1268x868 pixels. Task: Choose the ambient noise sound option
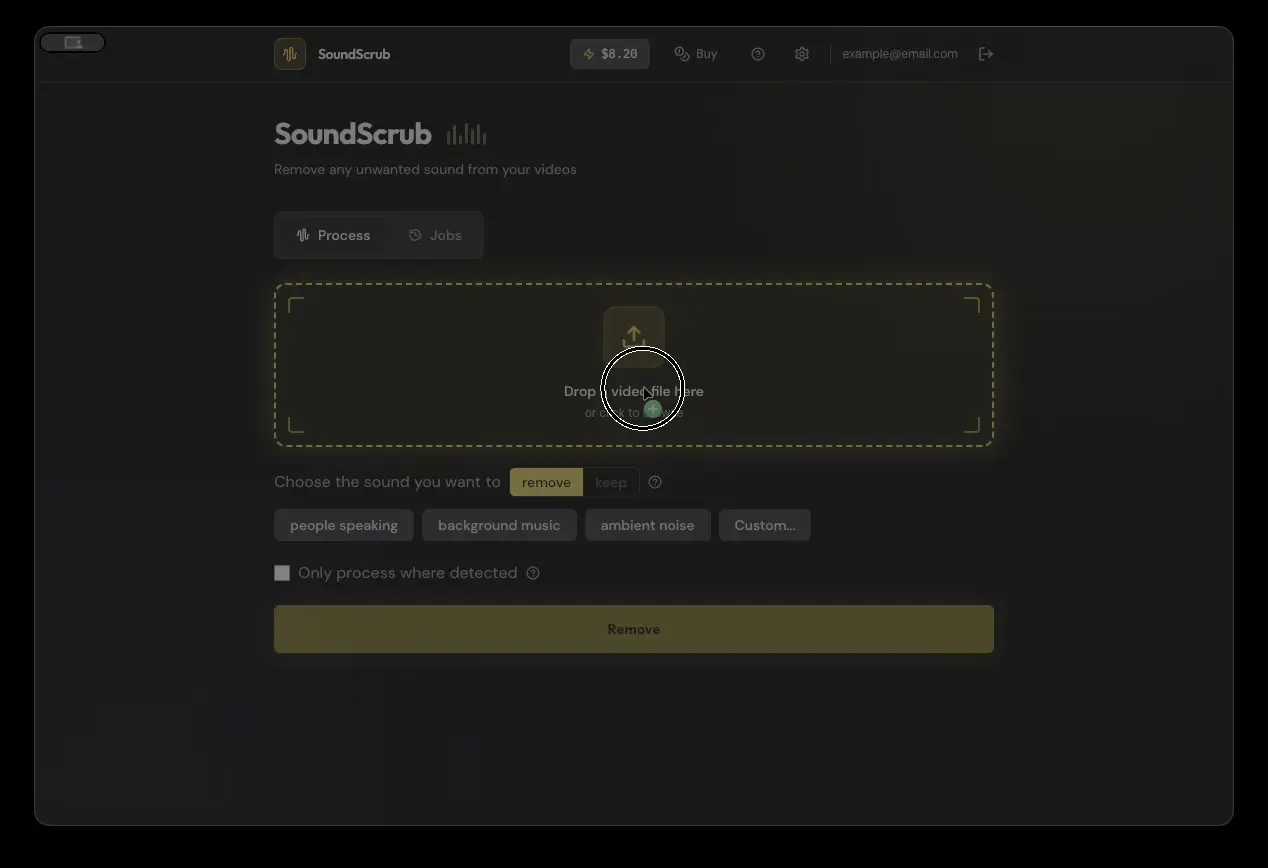click(648, 525)
